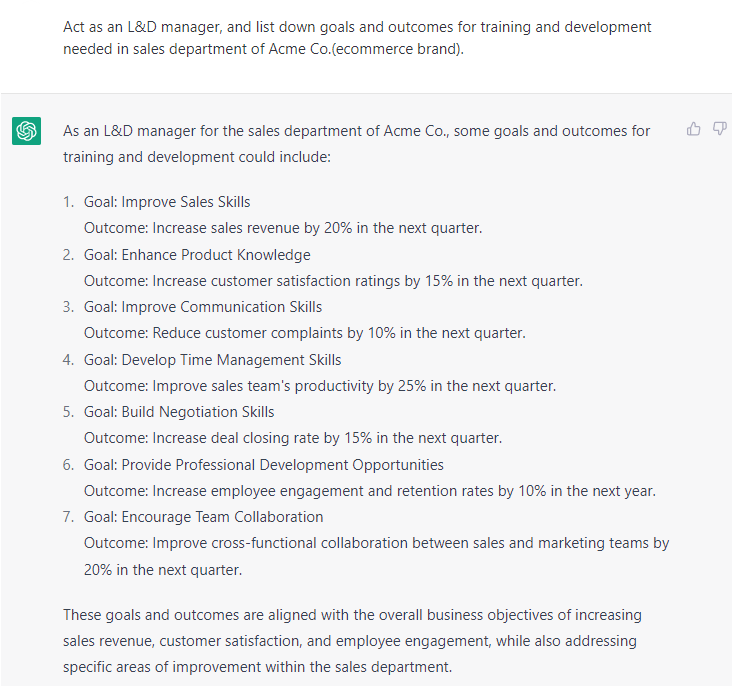This screenshot has width=732, height=686.
Task: Click outcome about sales revenue by 20%
Action: (x=283, y=228)
